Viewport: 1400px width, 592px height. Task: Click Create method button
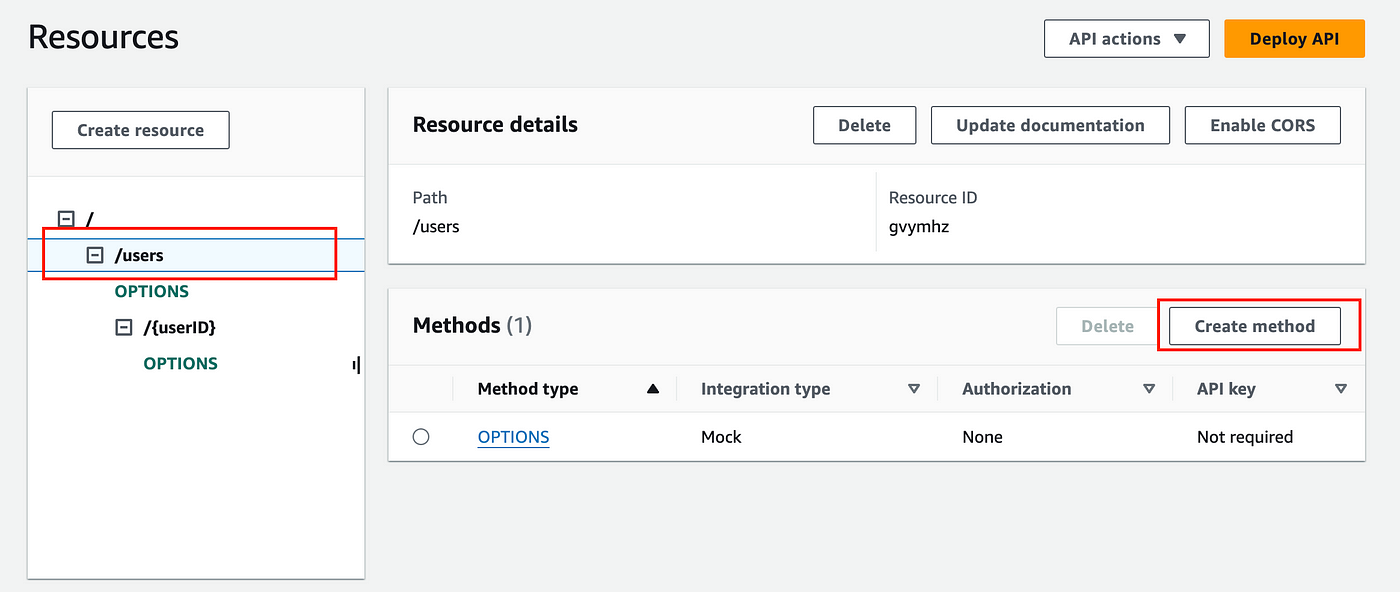(x=1254, y=326)
